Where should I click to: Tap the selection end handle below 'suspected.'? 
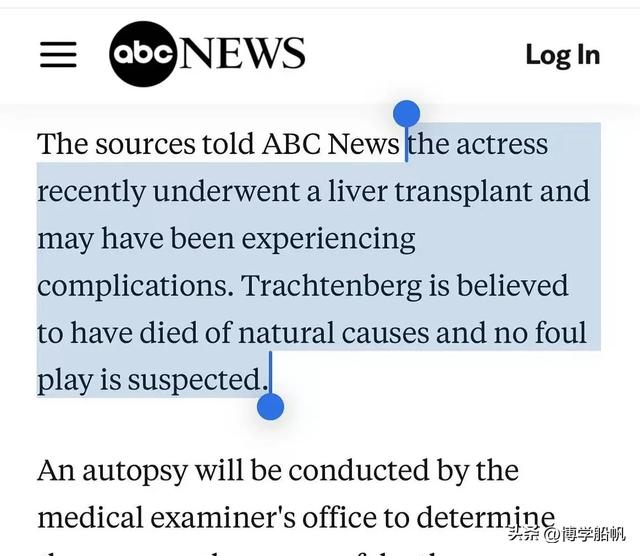coord(270,407)
